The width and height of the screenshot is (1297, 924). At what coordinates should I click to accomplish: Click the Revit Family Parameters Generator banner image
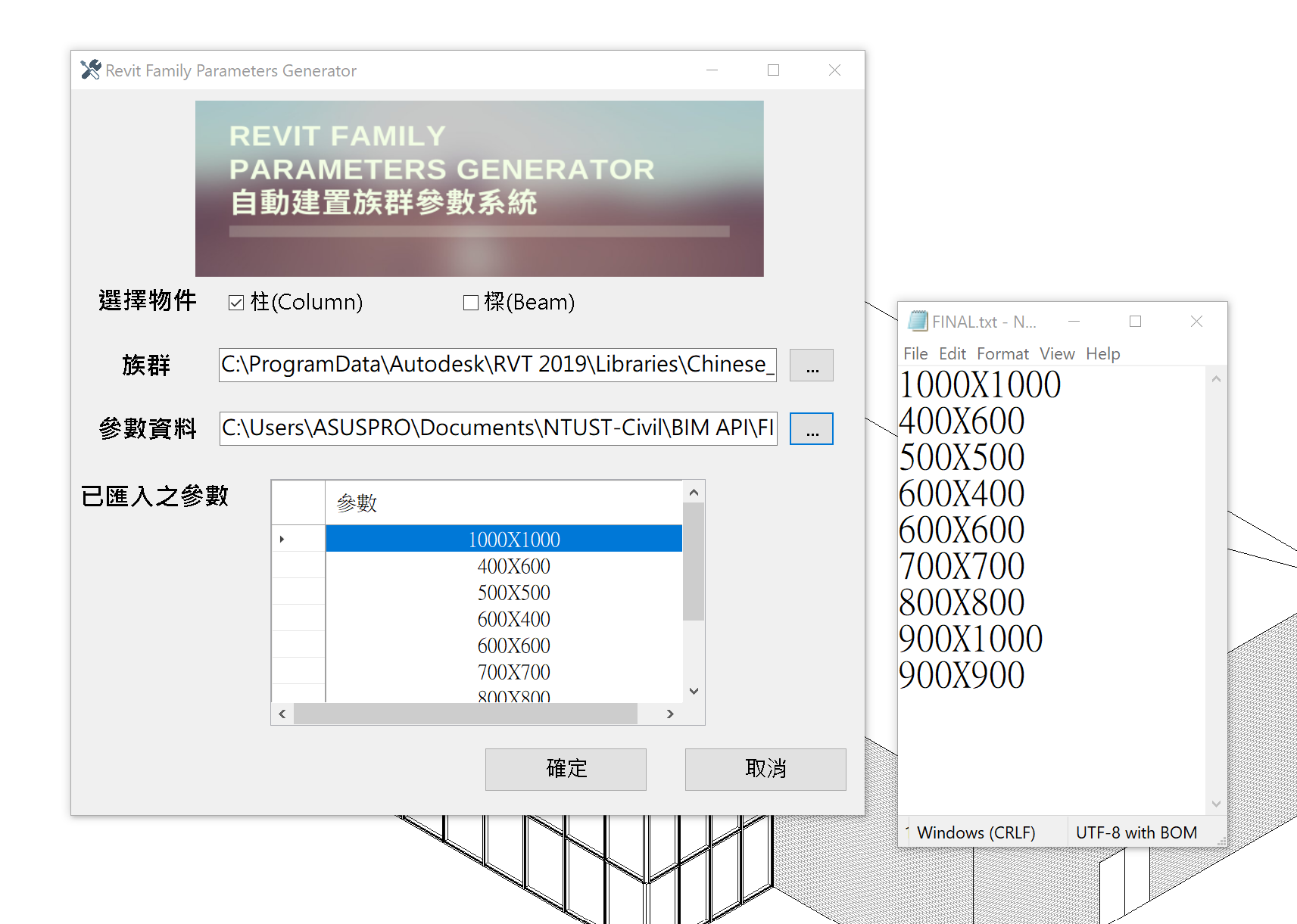coord(479,188)
